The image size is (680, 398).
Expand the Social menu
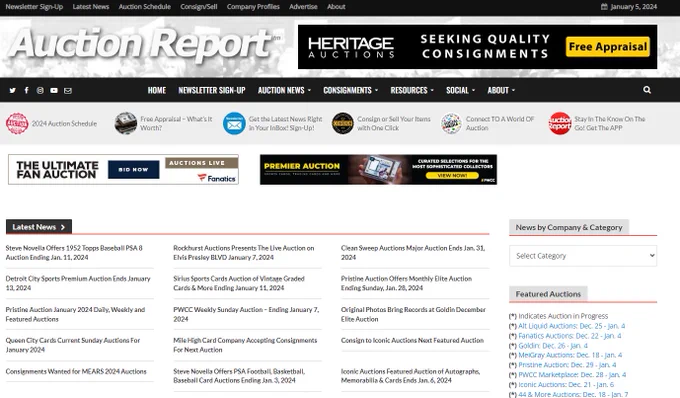pos(461,90)
